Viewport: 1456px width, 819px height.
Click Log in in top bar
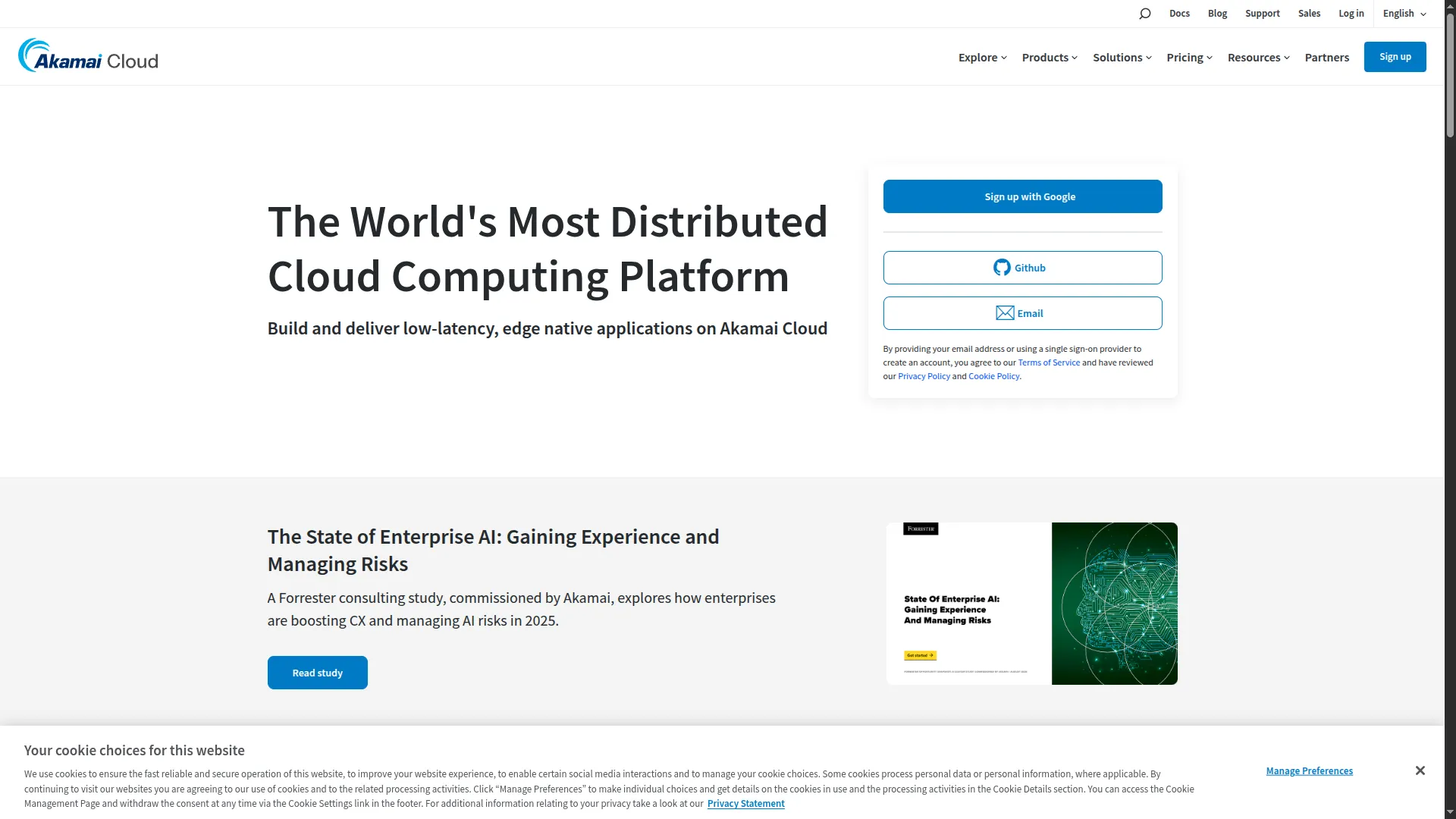click(1351, 14)
